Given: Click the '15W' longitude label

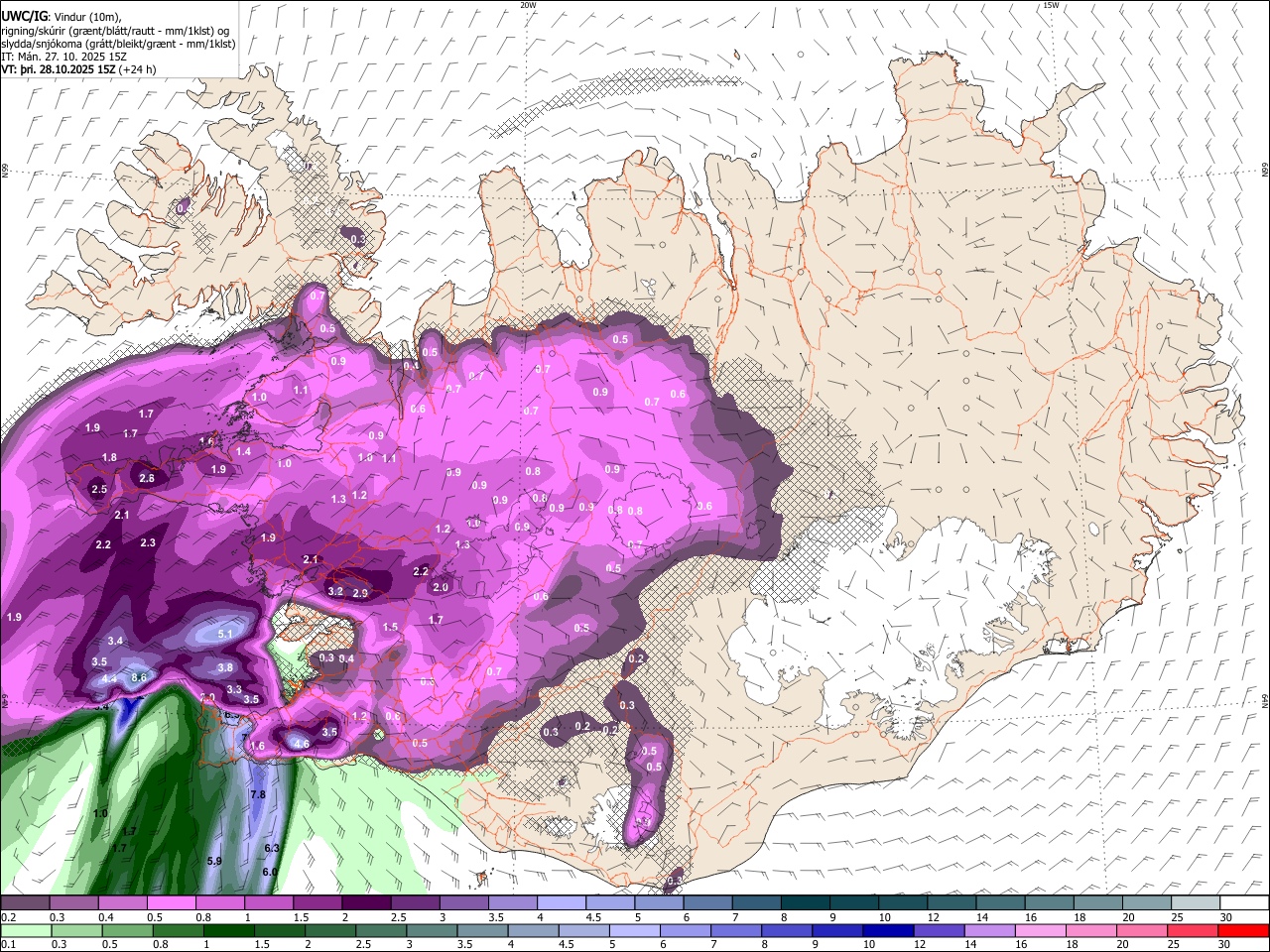Looking at the screenshot, I should pos(1051,5).
